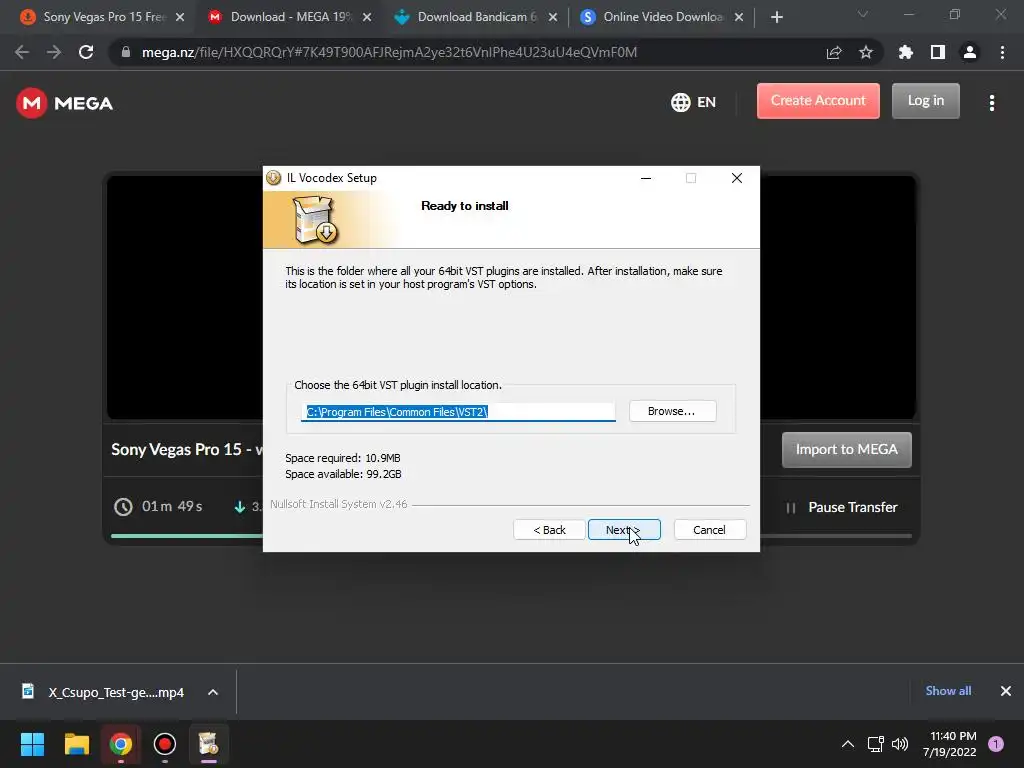Click Create Account on MEGA
This screenshot has height=768, width=1024.
[818, 101]
